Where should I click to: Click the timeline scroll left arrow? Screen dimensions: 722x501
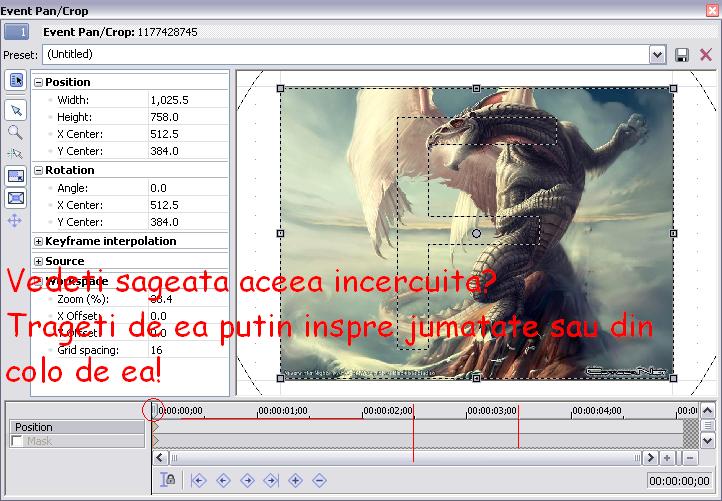pos(160,458)
